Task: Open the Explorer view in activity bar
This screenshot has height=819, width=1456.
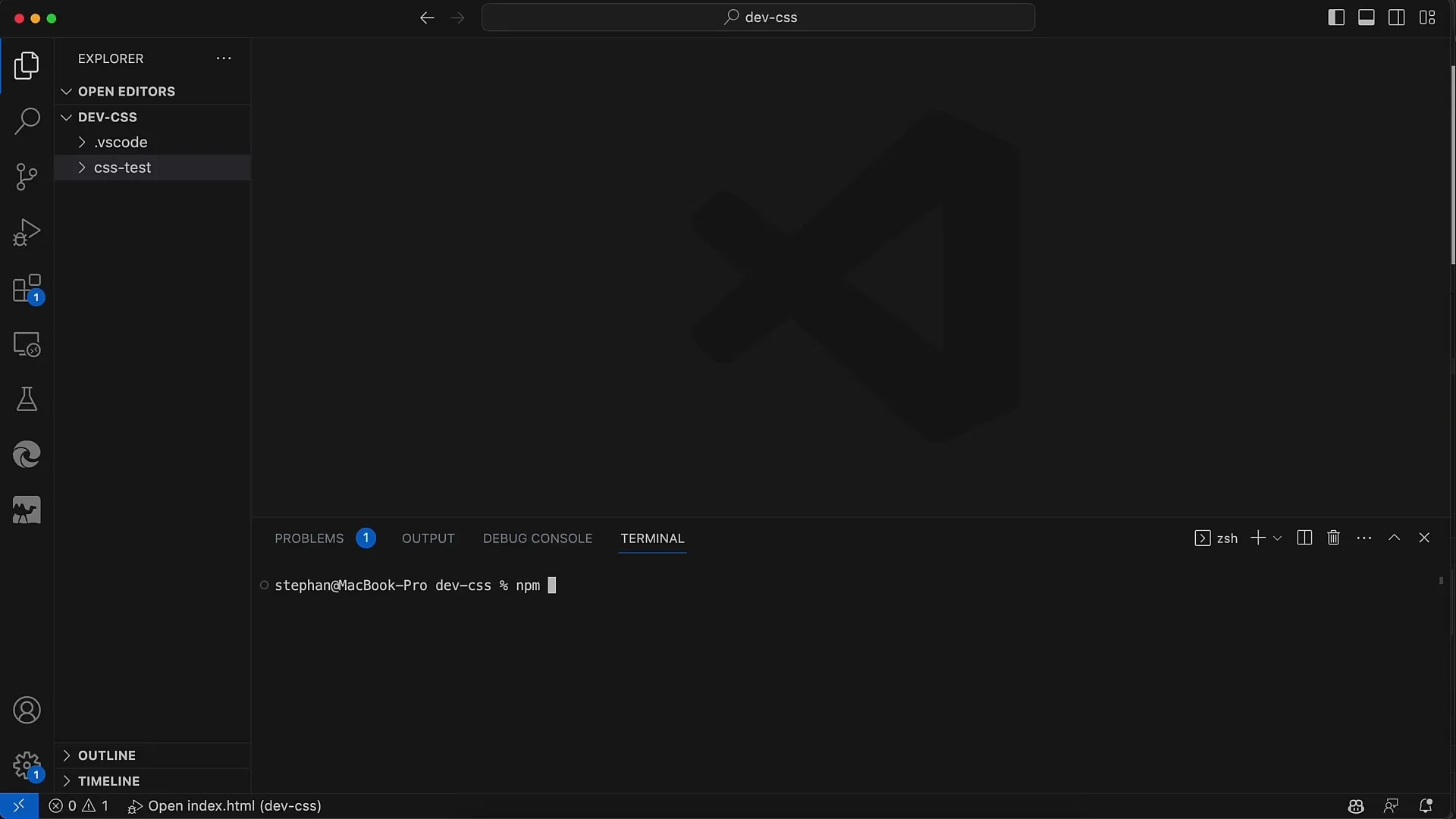Action: [27, 66]
